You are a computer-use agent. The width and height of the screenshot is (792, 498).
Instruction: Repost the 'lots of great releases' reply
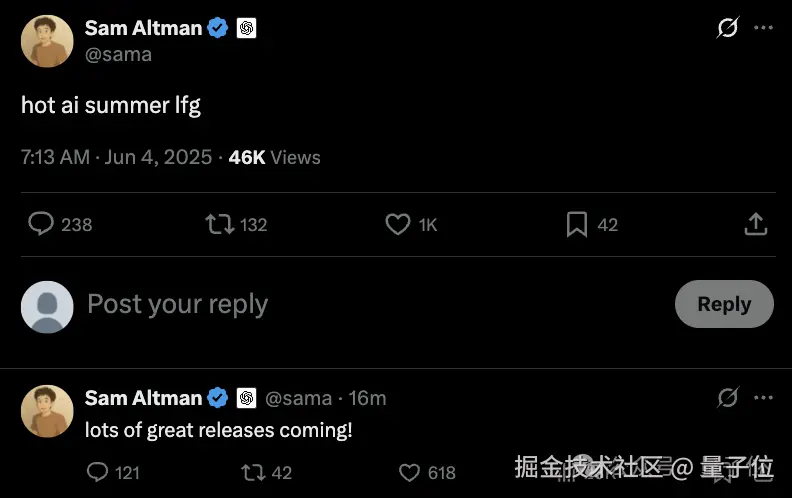coord(253,472)
